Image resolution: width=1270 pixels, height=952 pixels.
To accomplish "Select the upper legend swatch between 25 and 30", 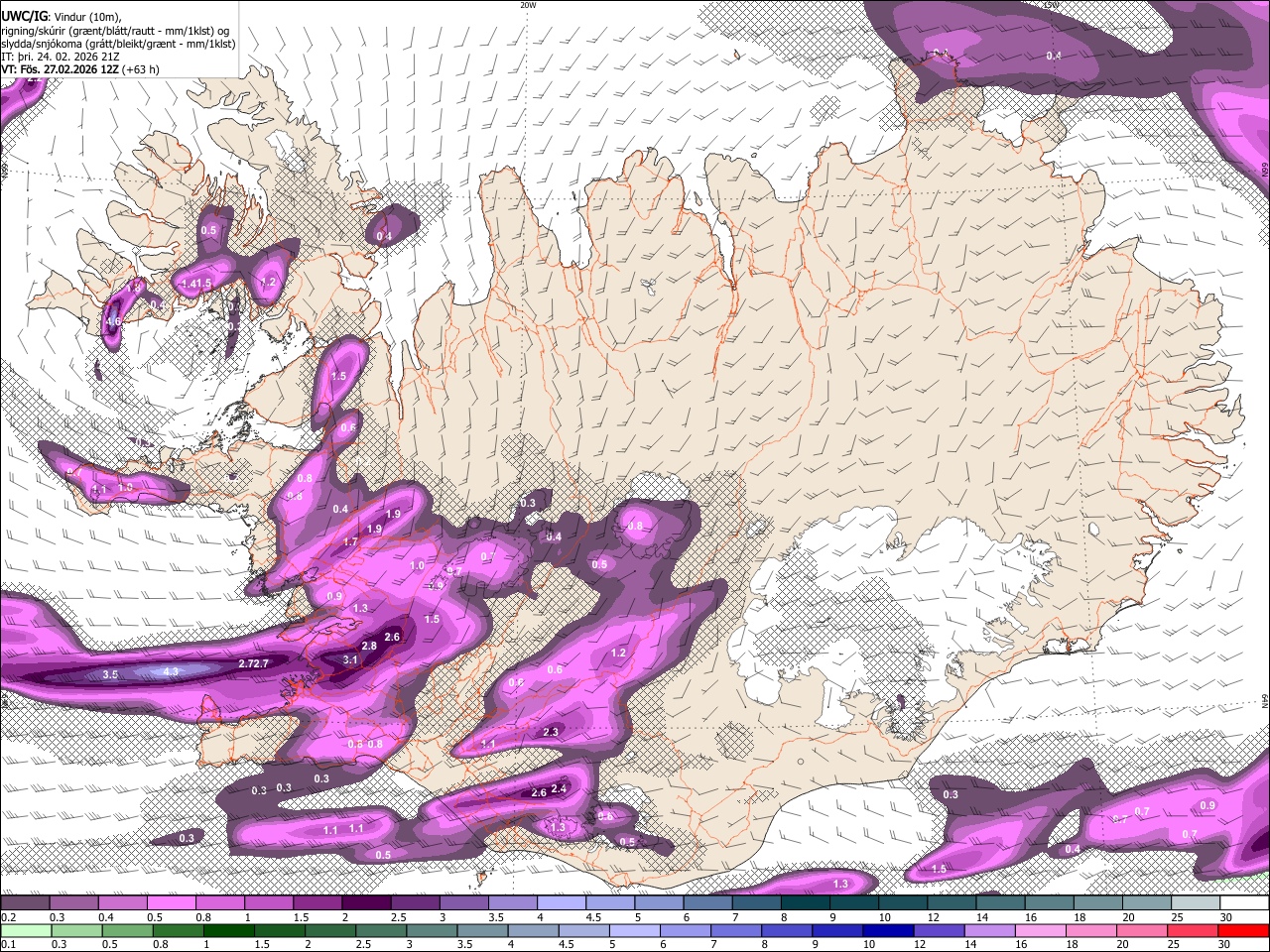I will [1195, 902].
